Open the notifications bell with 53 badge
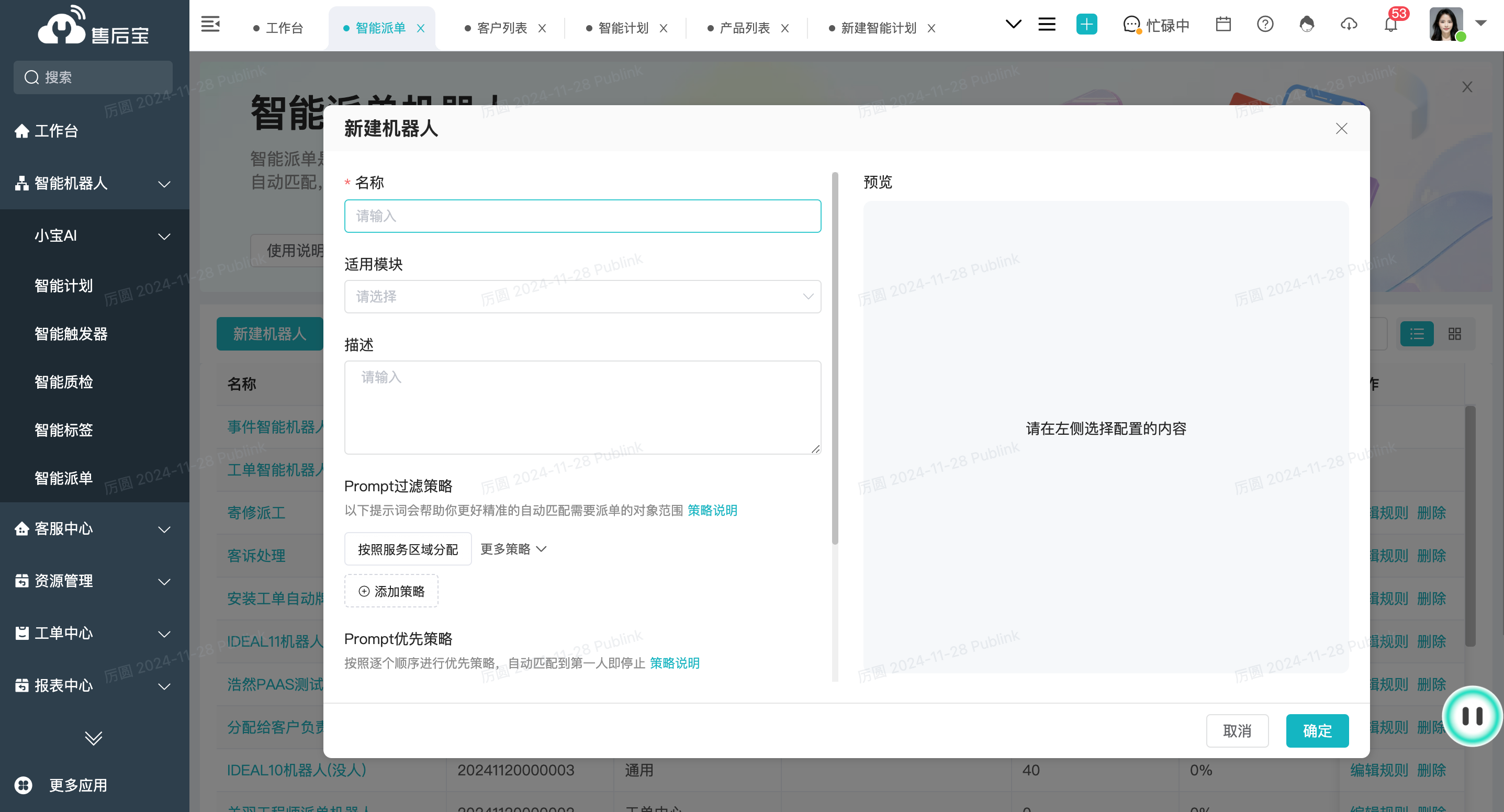 tap(1391, 24)
